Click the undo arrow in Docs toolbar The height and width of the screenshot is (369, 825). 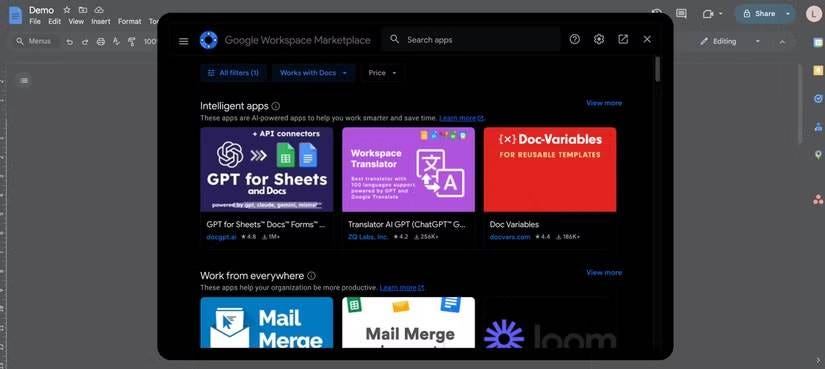coord(69,42)
